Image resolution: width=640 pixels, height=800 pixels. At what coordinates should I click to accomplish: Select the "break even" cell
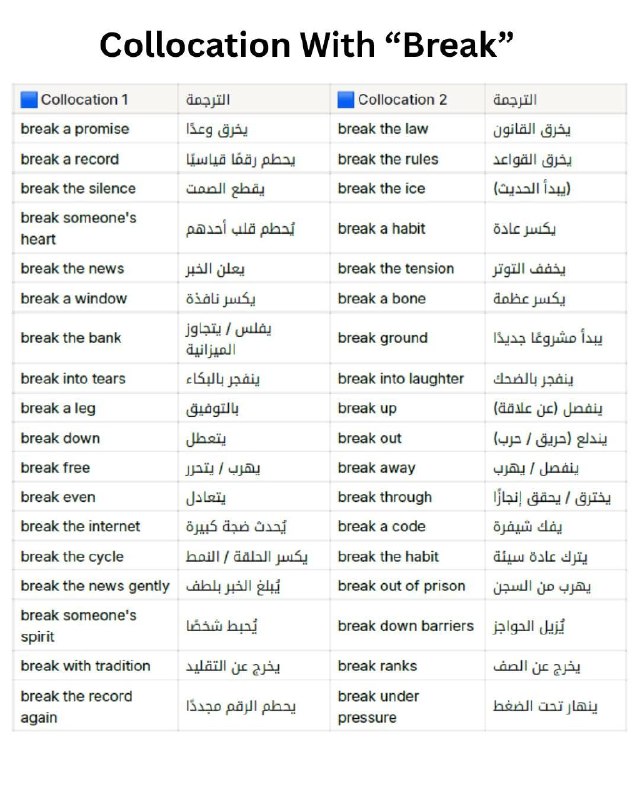pyautogui.click(x=95, y=497)
